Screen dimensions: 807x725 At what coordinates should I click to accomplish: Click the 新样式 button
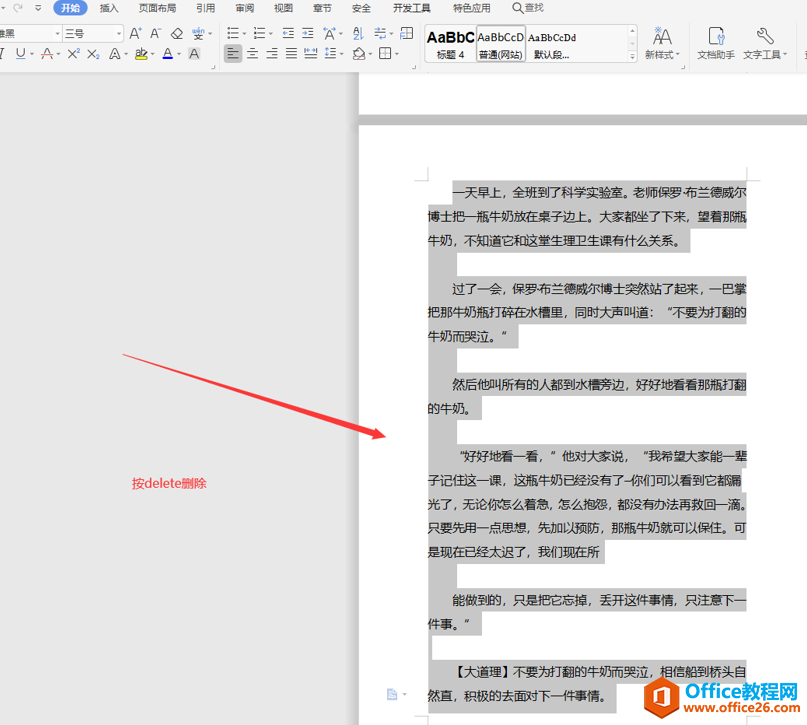pos(662,44)
